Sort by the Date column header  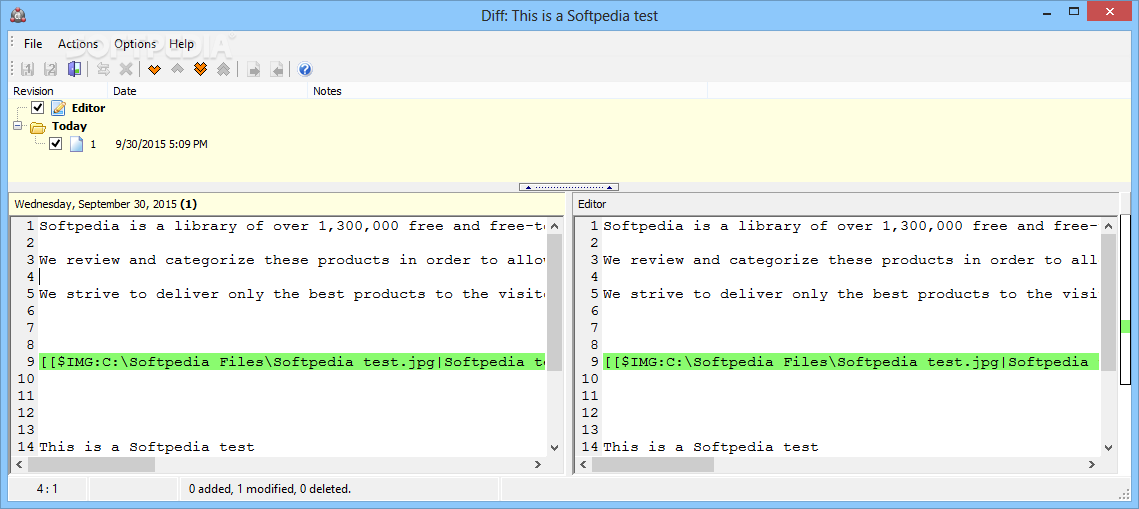coord(208,91)
